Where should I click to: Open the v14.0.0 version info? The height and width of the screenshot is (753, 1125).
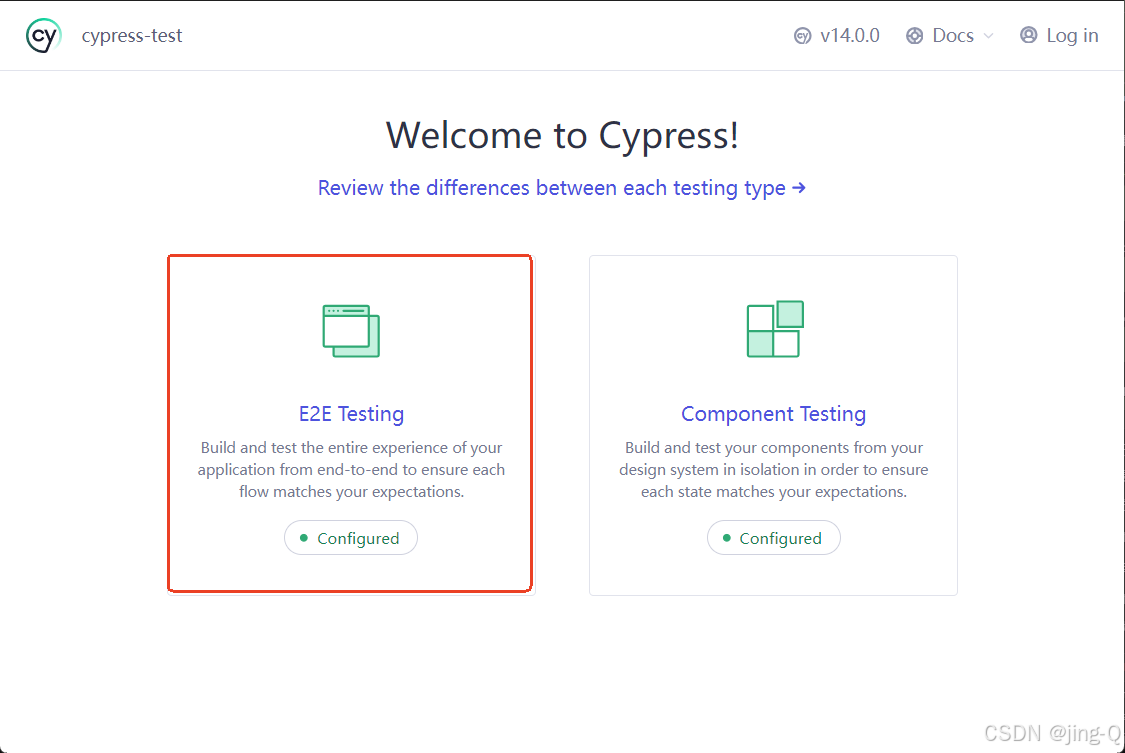click(x=849, y=36)
